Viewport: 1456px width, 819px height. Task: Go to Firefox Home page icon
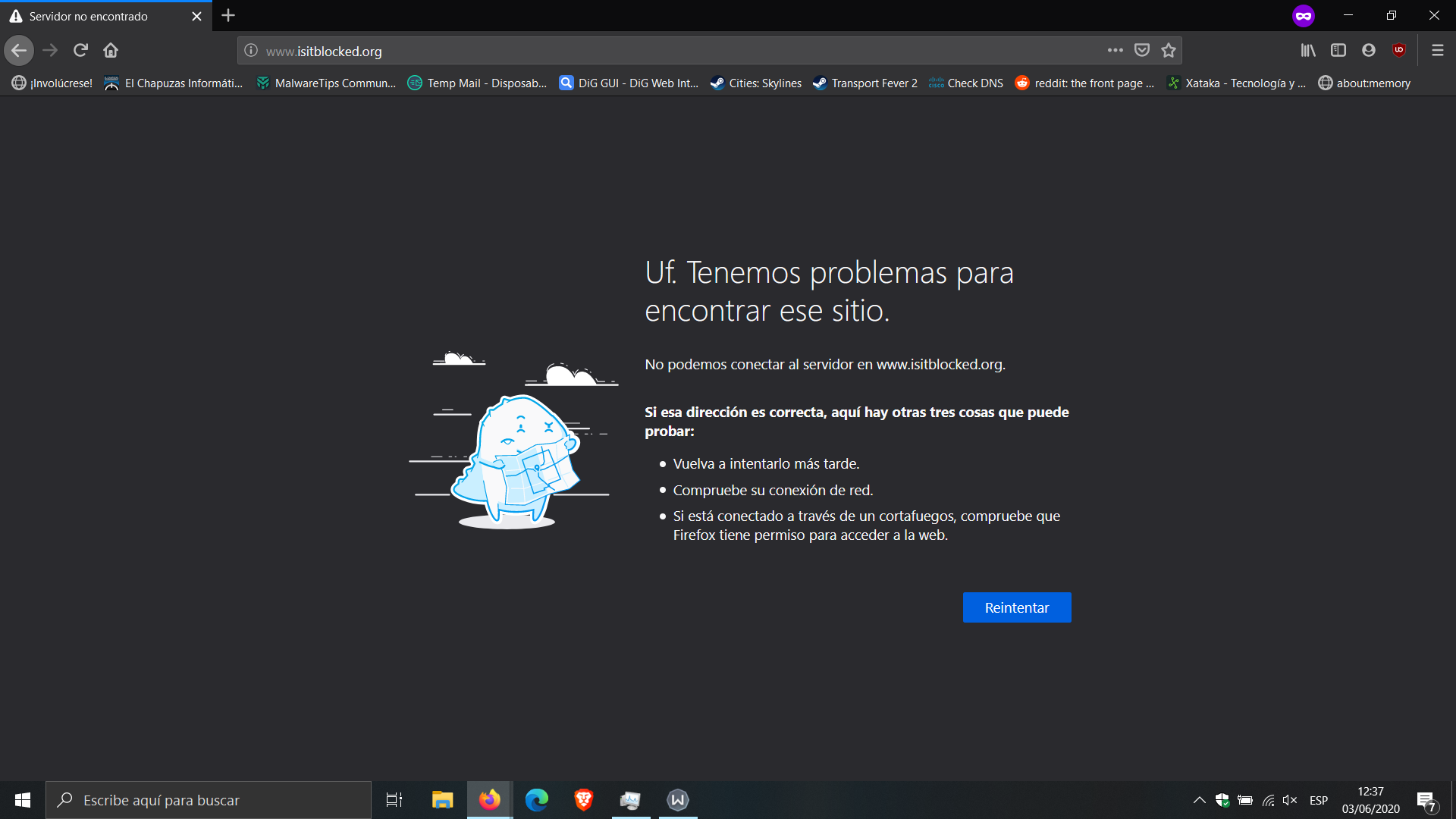click(111, 51)
